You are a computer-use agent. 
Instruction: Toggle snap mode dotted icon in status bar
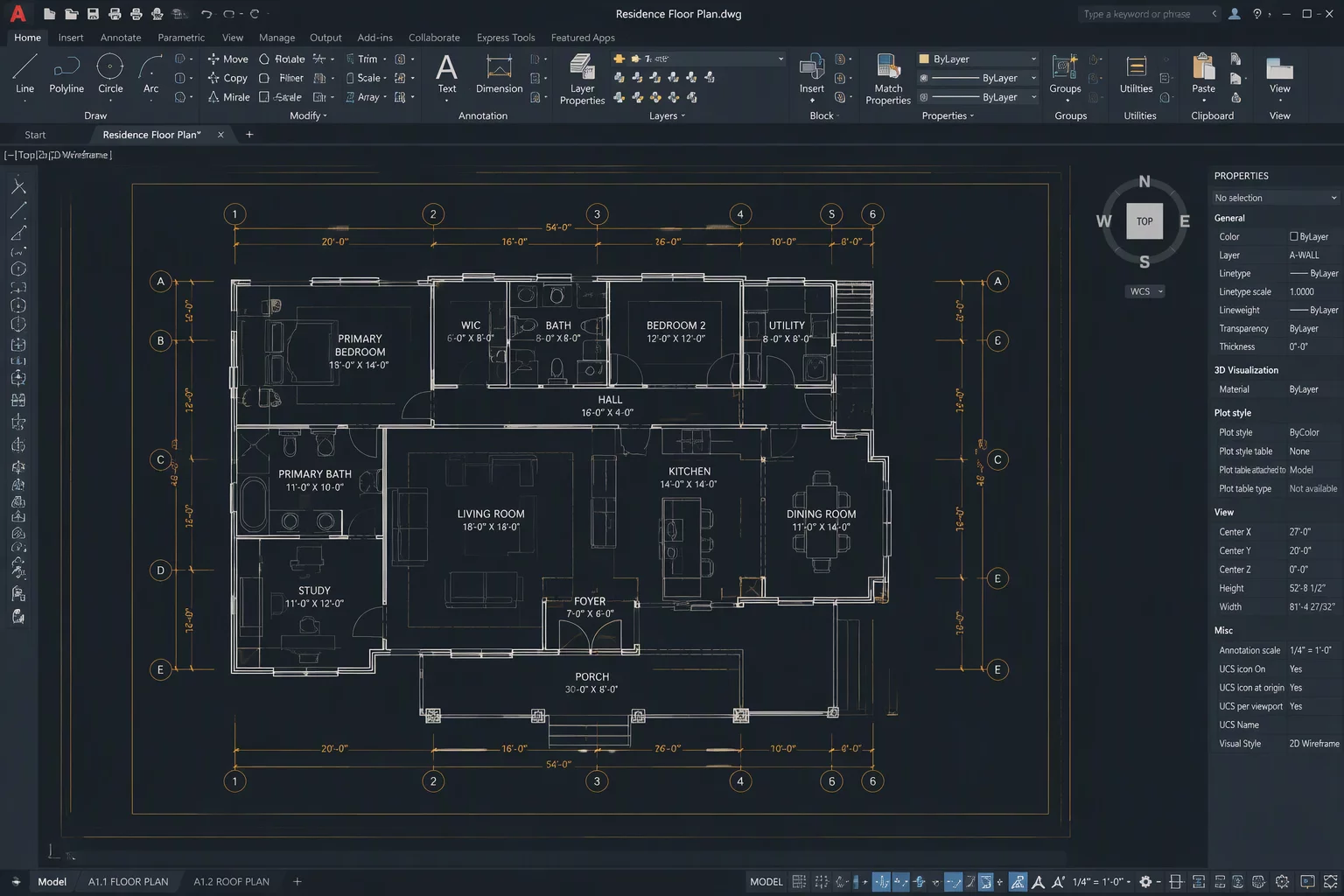tap(821, 881)
